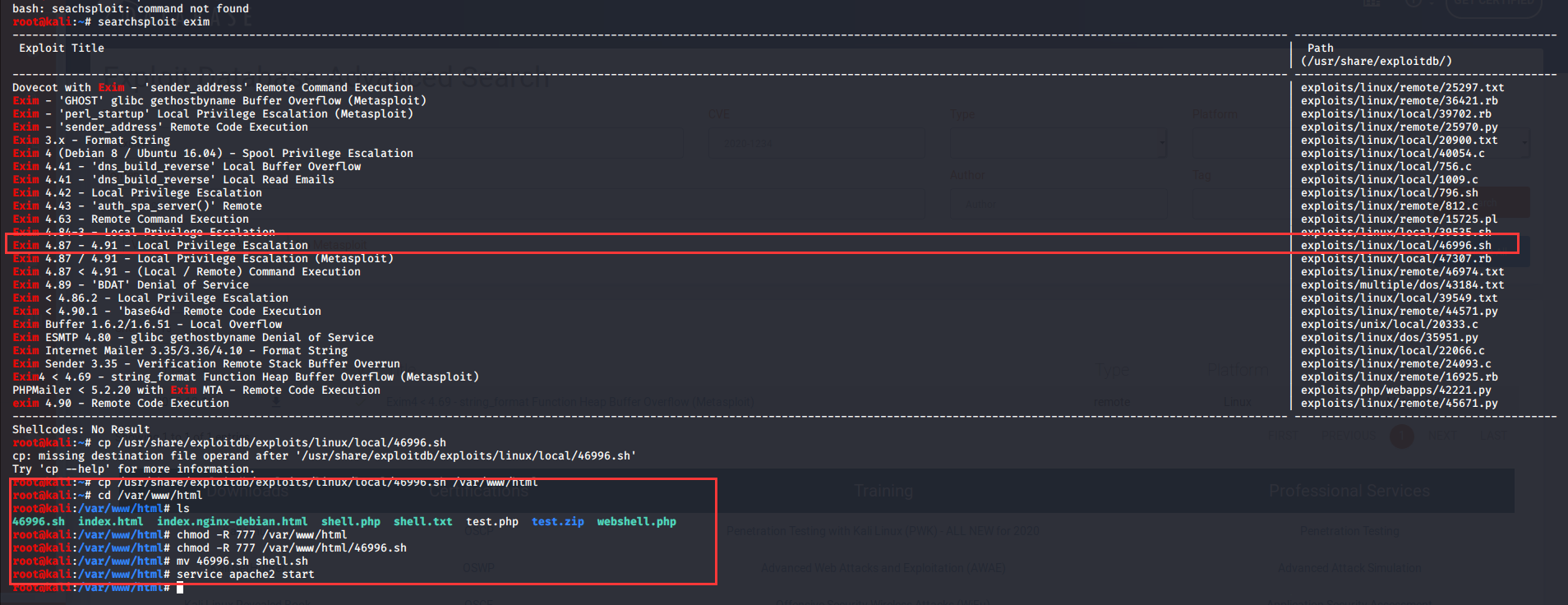This screenshot has height=605, width=1568.
Task: Select Exim4 string_format Heap Buffer Overflow row
Action: click(x=246, y=377)
